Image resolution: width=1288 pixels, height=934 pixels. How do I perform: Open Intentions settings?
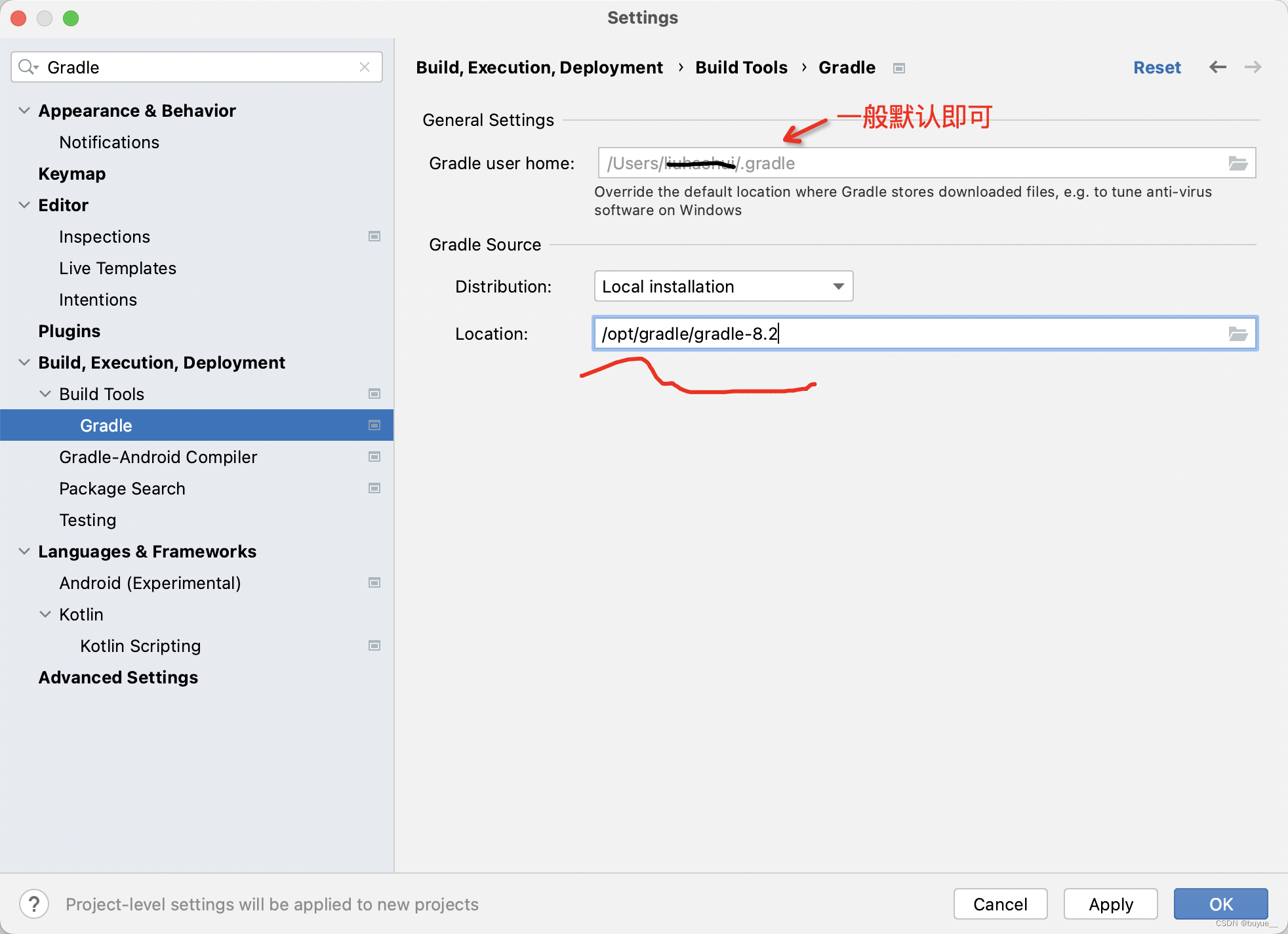(x=98, y=300)
